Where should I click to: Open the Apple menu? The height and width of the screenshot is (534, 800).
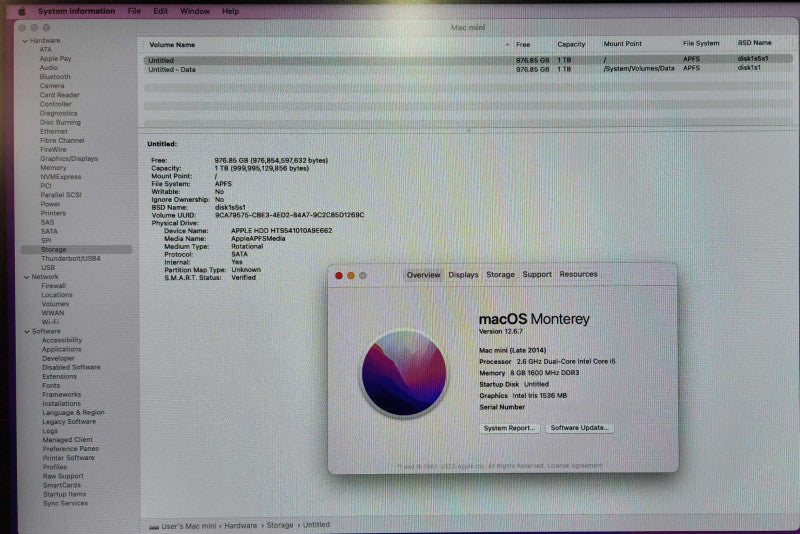click(22, 11)
